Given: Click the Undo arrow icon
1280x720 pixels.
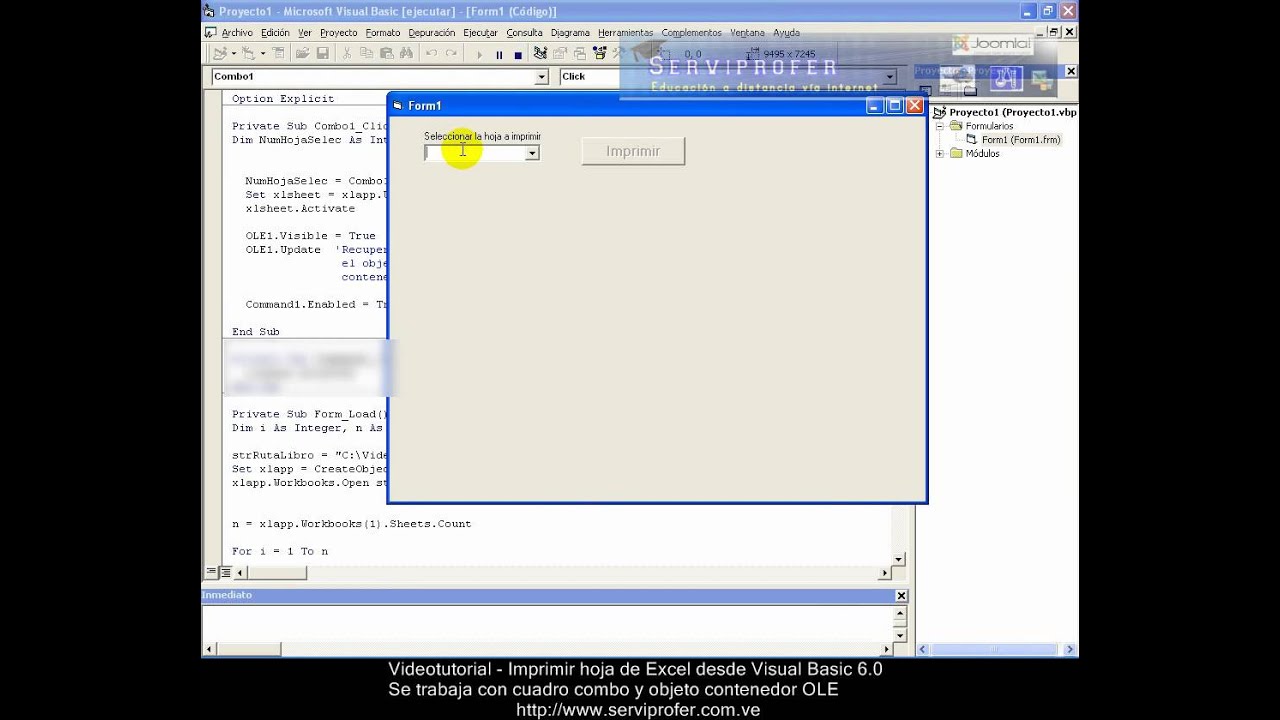Looking at the screenshot, I should tap(432, 54).
